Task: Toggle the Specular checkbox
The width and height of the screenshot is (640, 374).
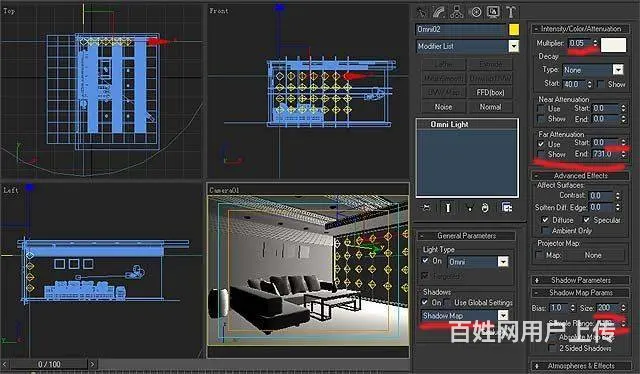Action: click(x=587, y=220)
